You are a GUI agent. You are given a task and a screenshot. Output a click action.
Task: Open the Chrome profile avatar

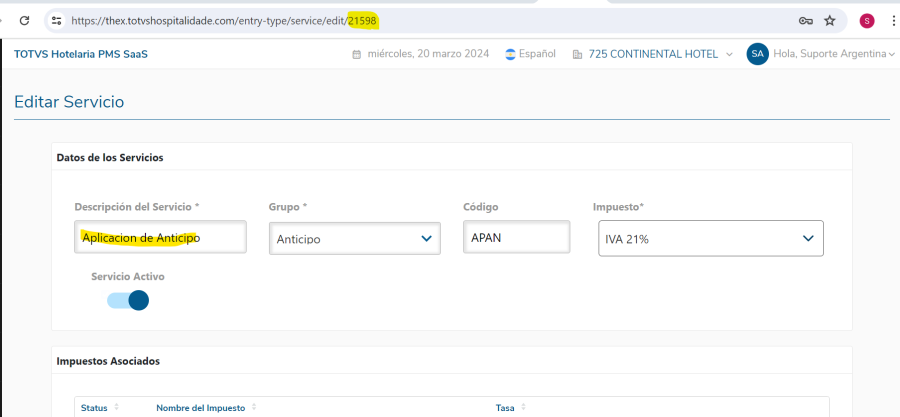[x=866, y=20]
